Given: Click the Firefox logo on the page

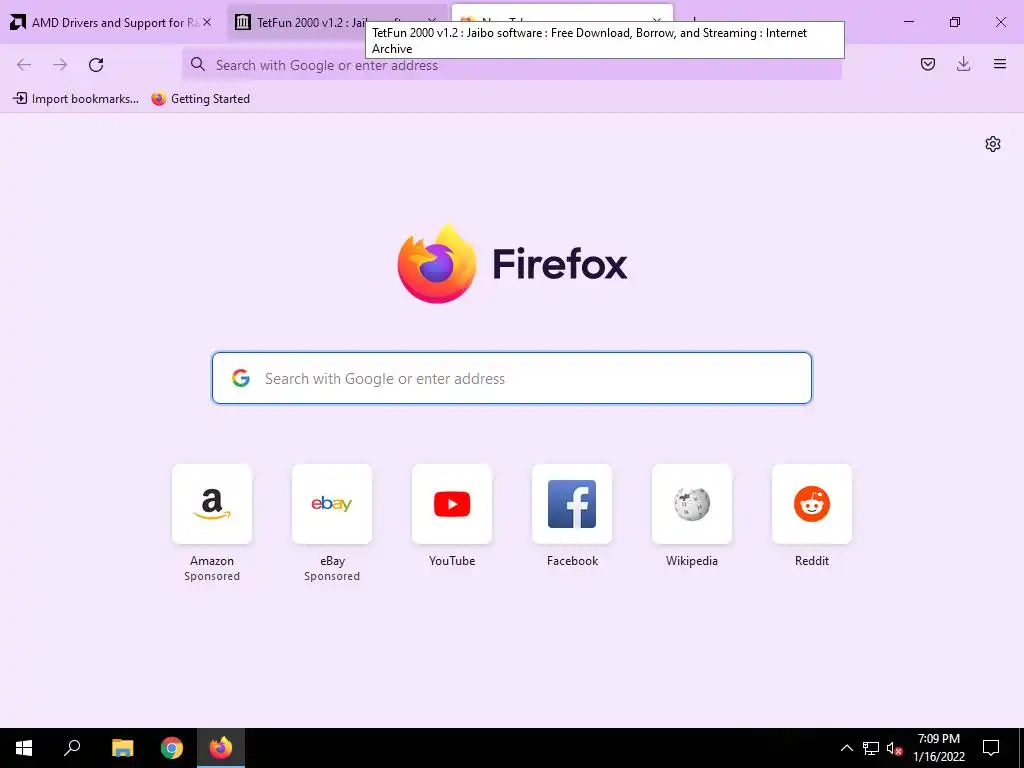Looking at the screenshot, I should [437, 264].
